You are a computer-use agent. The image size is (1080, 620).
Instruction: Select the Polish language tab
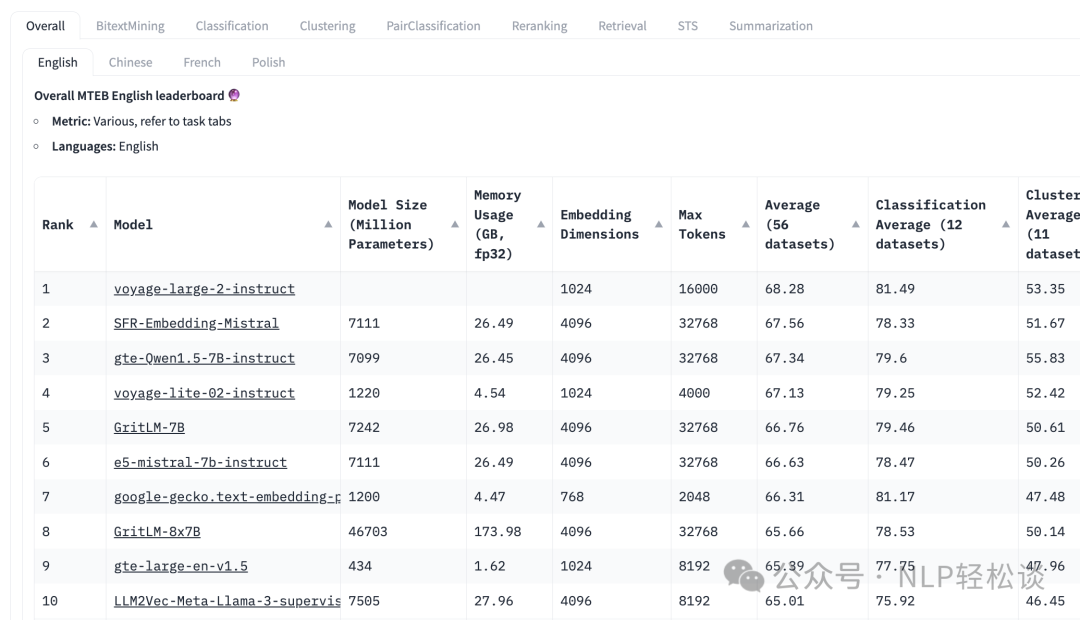268,62
